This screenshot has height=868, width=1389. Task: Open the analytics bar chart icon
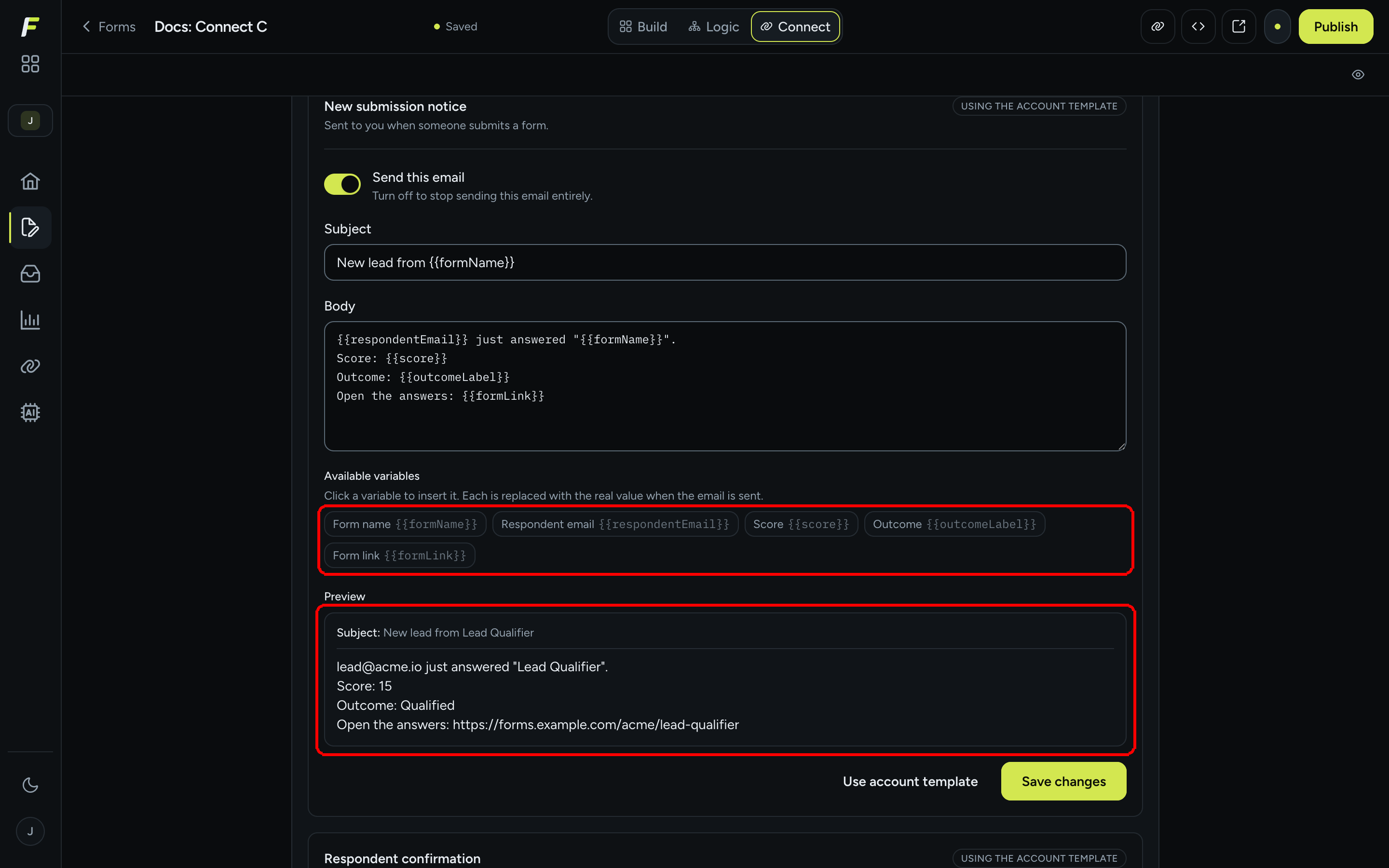coord(30,320)
